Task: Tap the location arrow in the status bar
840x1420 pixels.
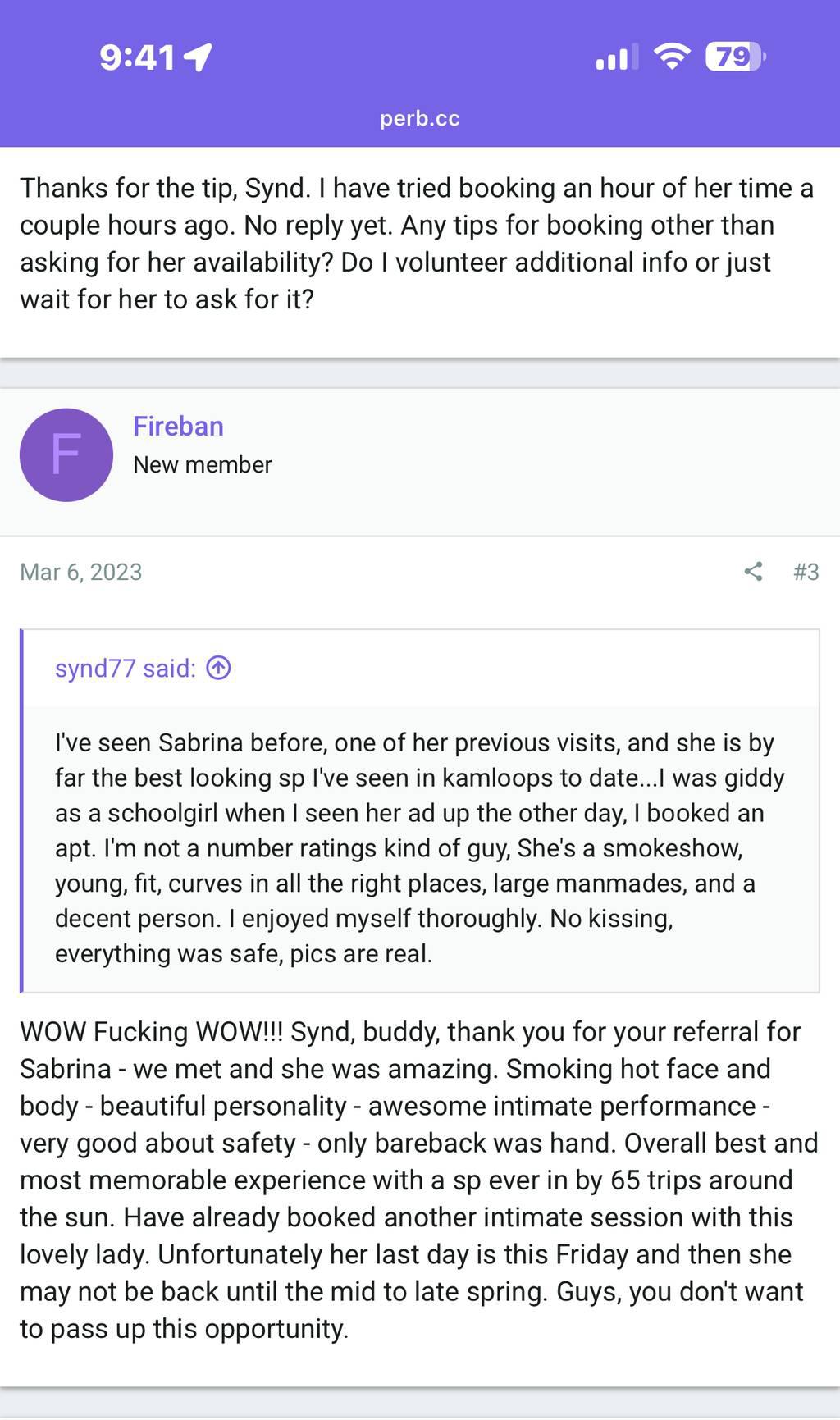Action: pyautogui.click(x=198, y=57)
